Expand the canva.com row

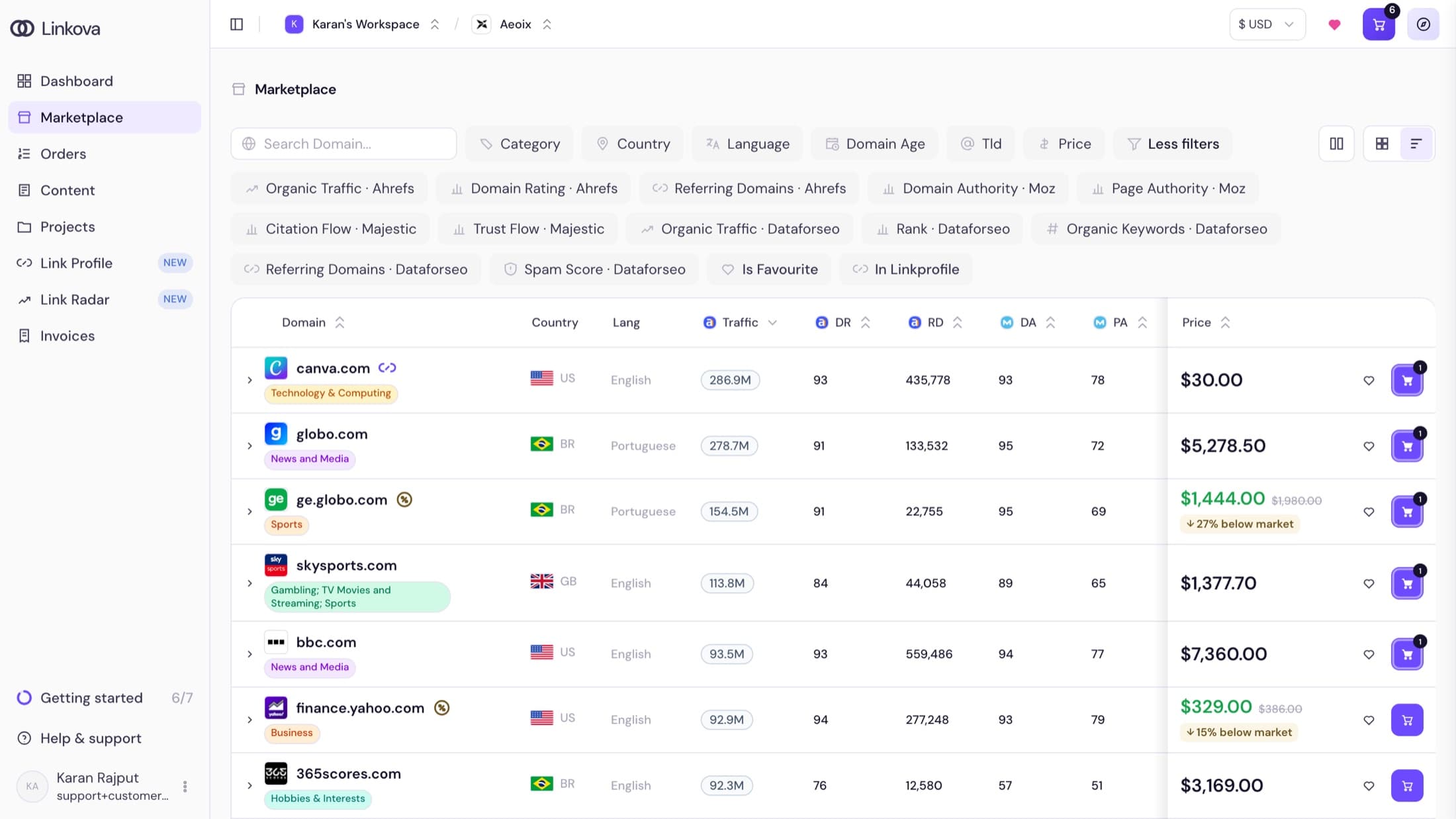coord(250,380)
